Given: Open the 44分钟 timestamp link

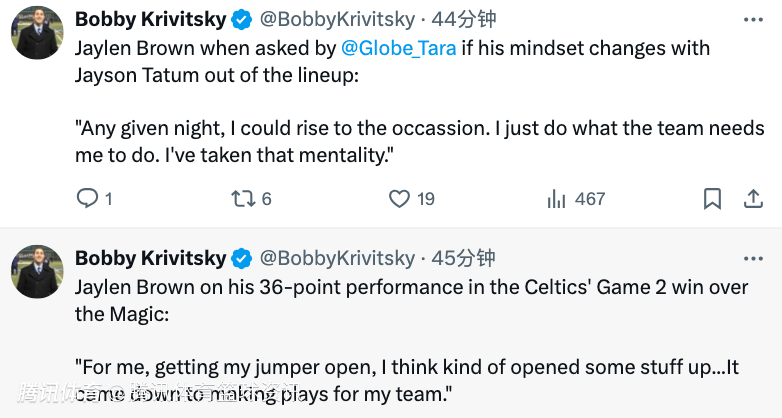Looking at the screenshot, I should coord(463,19).
